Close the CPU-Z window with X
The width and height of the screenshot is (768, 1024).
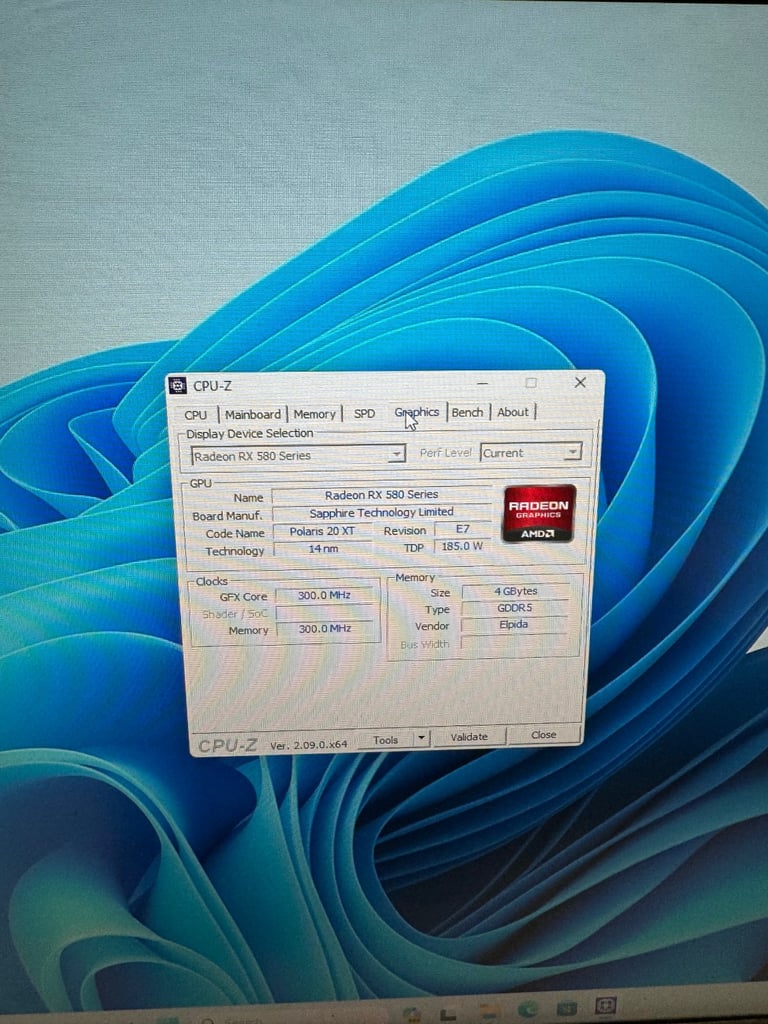click(580, 382)
